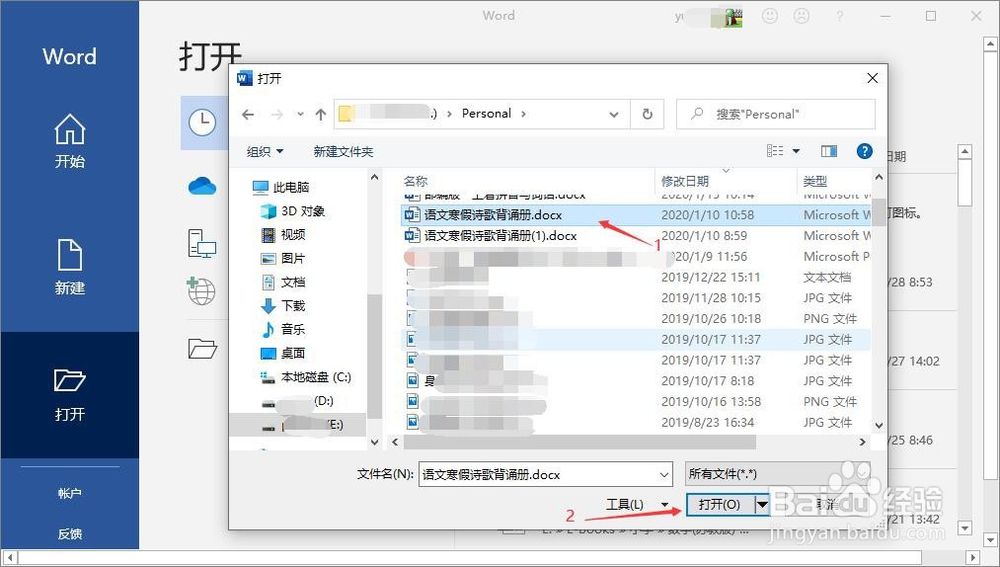Click the Personal folder breadcrumb
Image resolution: width=1000 pixels, height=567 pixels.
[x=487, y=114]
